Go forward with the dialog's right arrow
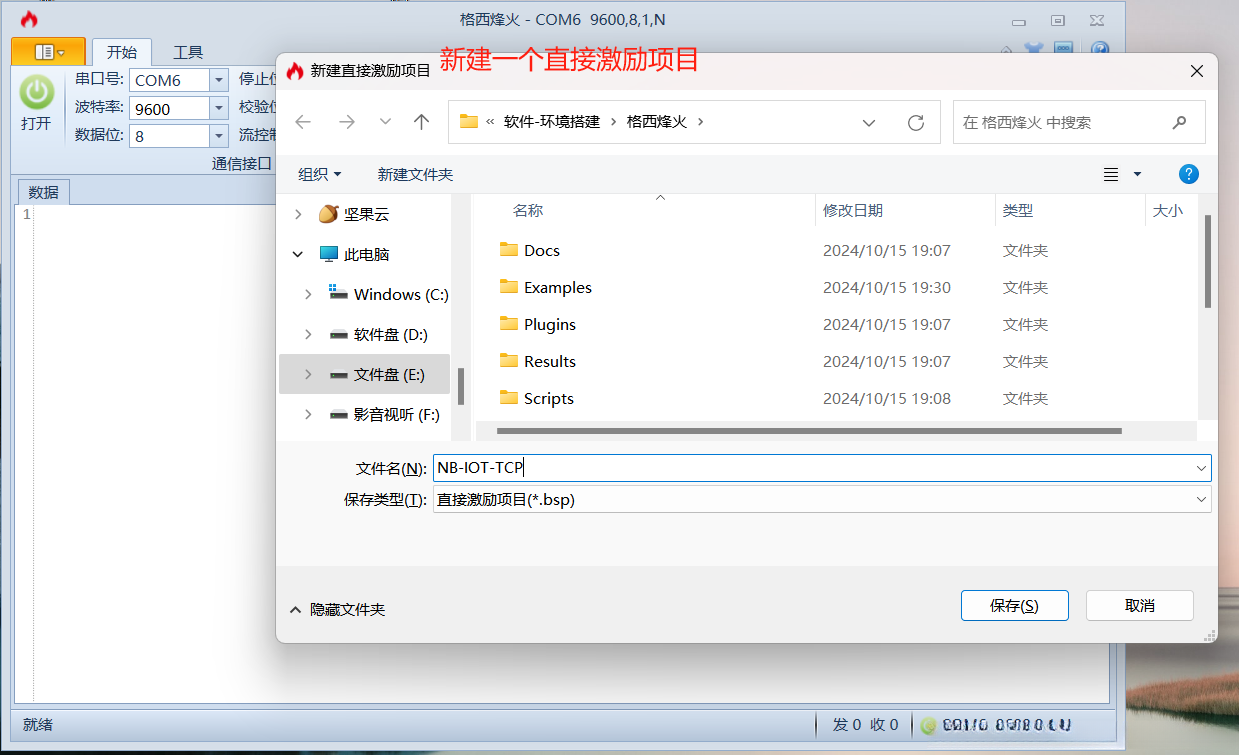This screenshot has width=1239, height=755. pos(347,122)
